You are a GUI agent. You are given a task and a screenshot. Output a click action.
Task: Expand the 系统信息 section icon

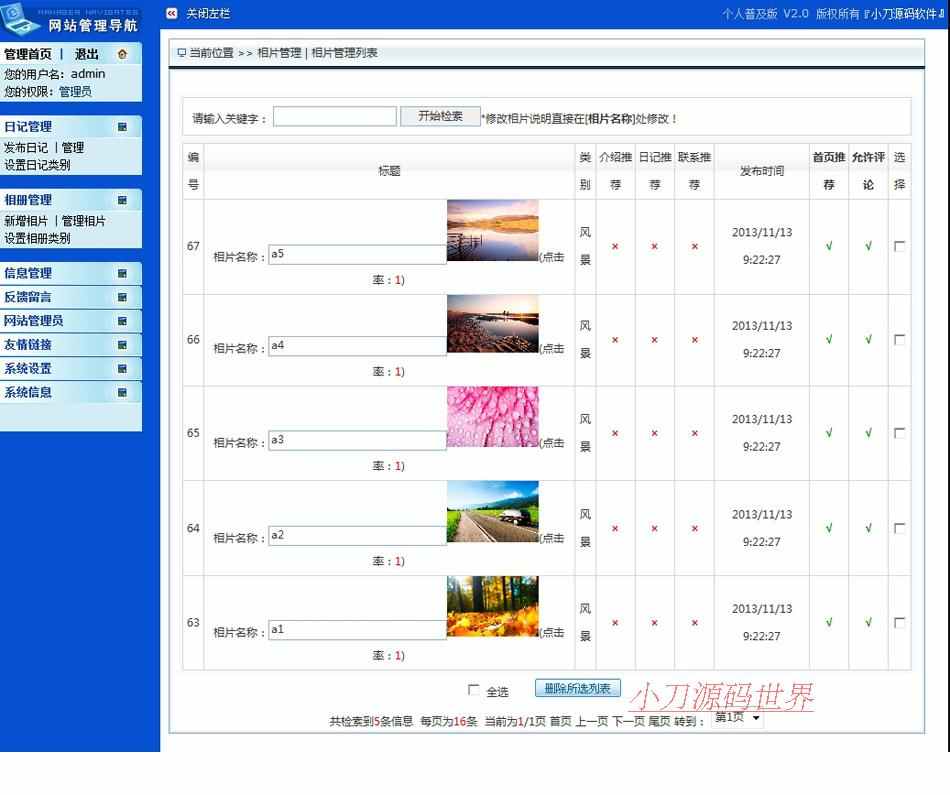tap(122, 392)
